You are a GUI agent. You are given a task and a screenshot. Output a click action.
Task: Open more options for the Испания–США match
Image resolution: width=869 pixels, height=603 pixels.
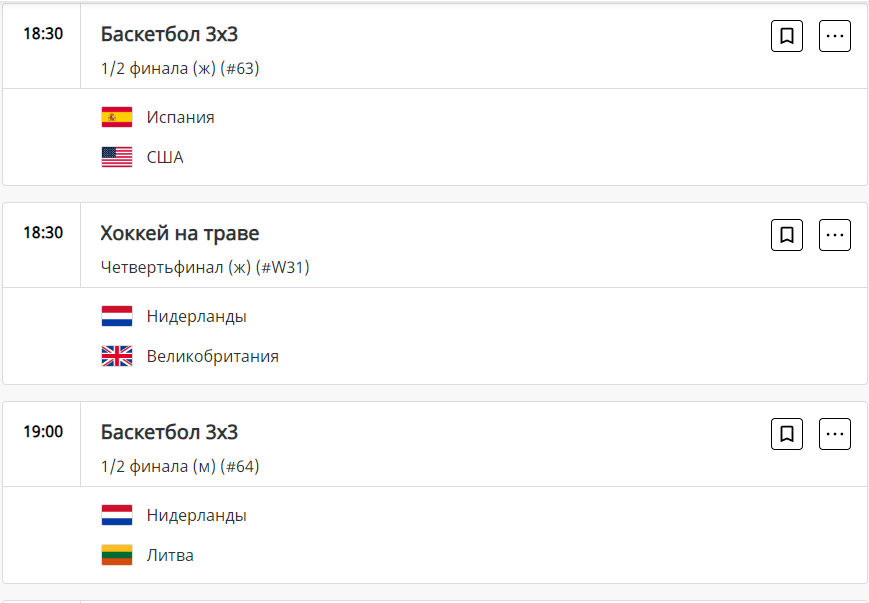coord(835,36)
